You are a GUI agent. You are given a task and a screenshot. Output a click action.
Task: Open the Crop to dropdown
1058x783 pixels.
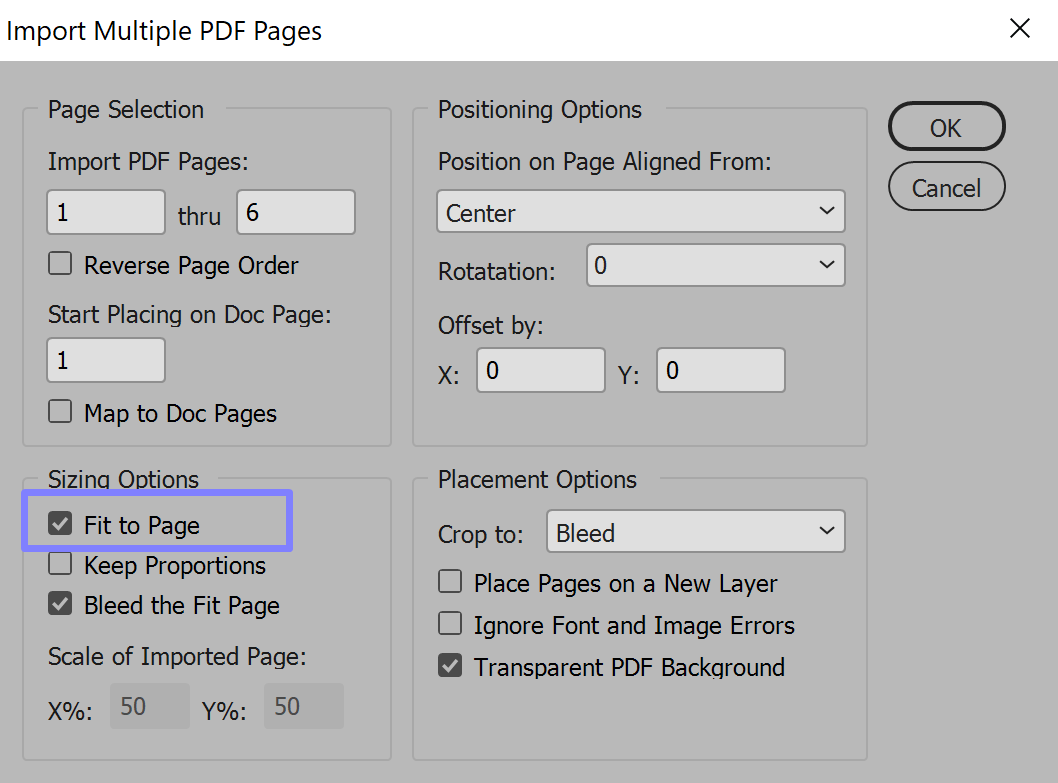coord(695,532)
